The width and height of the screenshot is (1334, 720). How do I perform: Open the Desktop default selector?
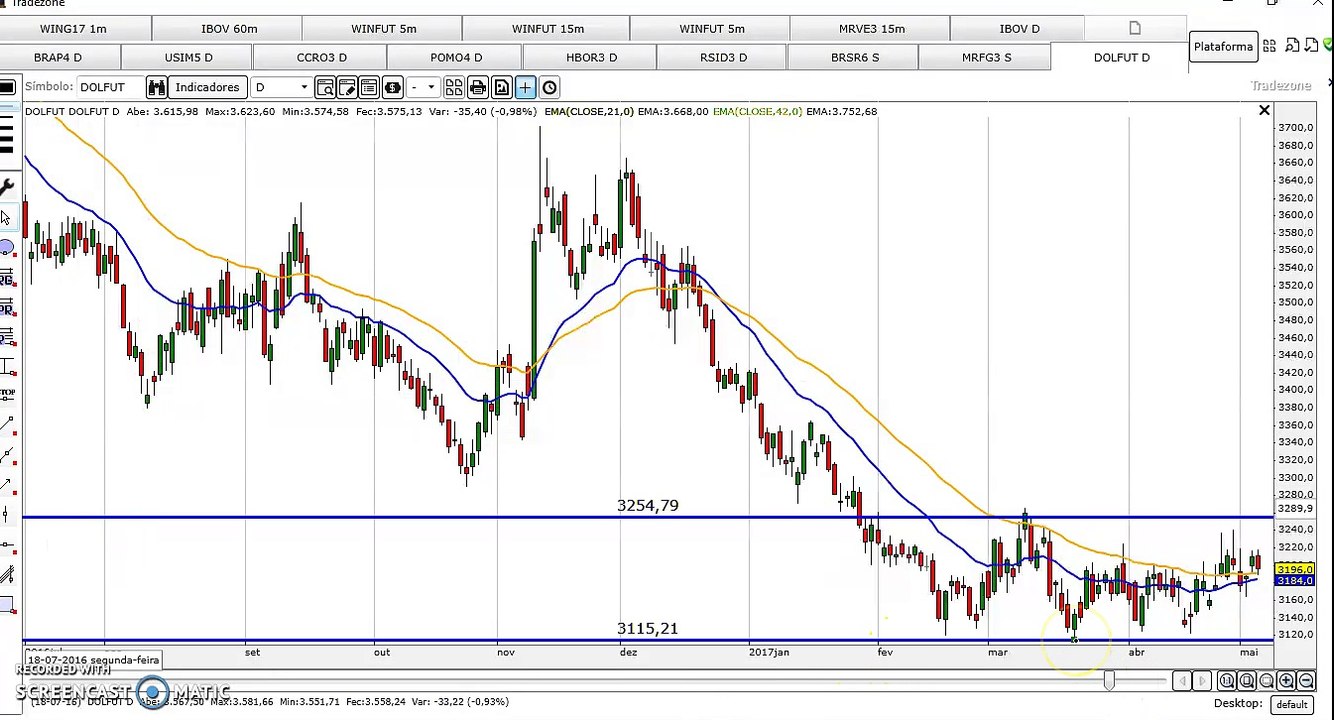click(x=1291, y=704)
